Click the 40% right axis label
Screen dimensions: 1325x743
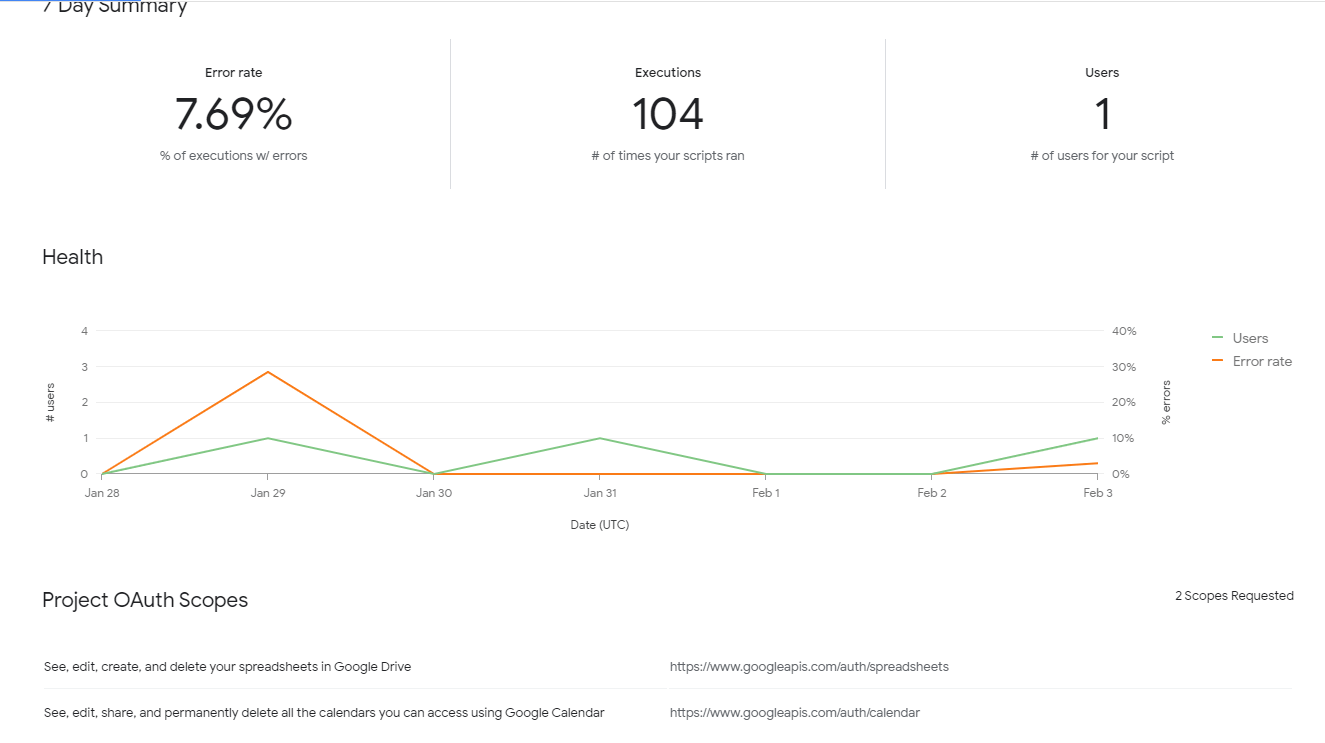[x=1124, y=331]
